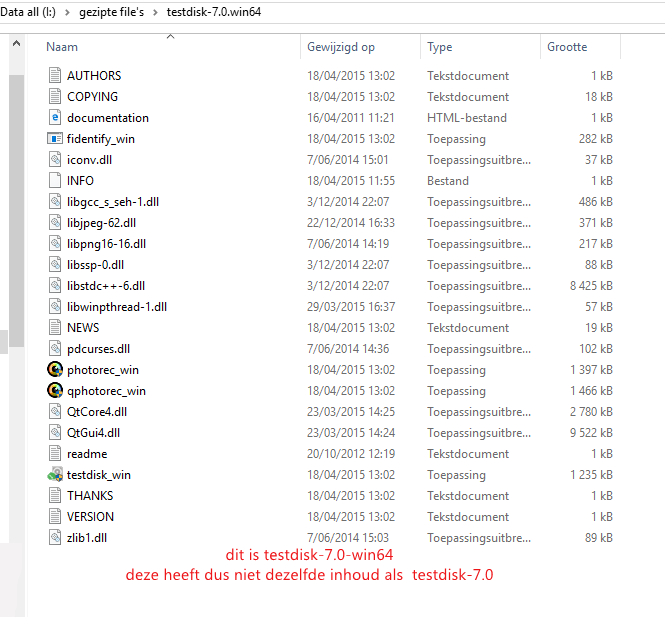
Task: Click the file name 'pdcurses.dll'
Action: (98, 349)
